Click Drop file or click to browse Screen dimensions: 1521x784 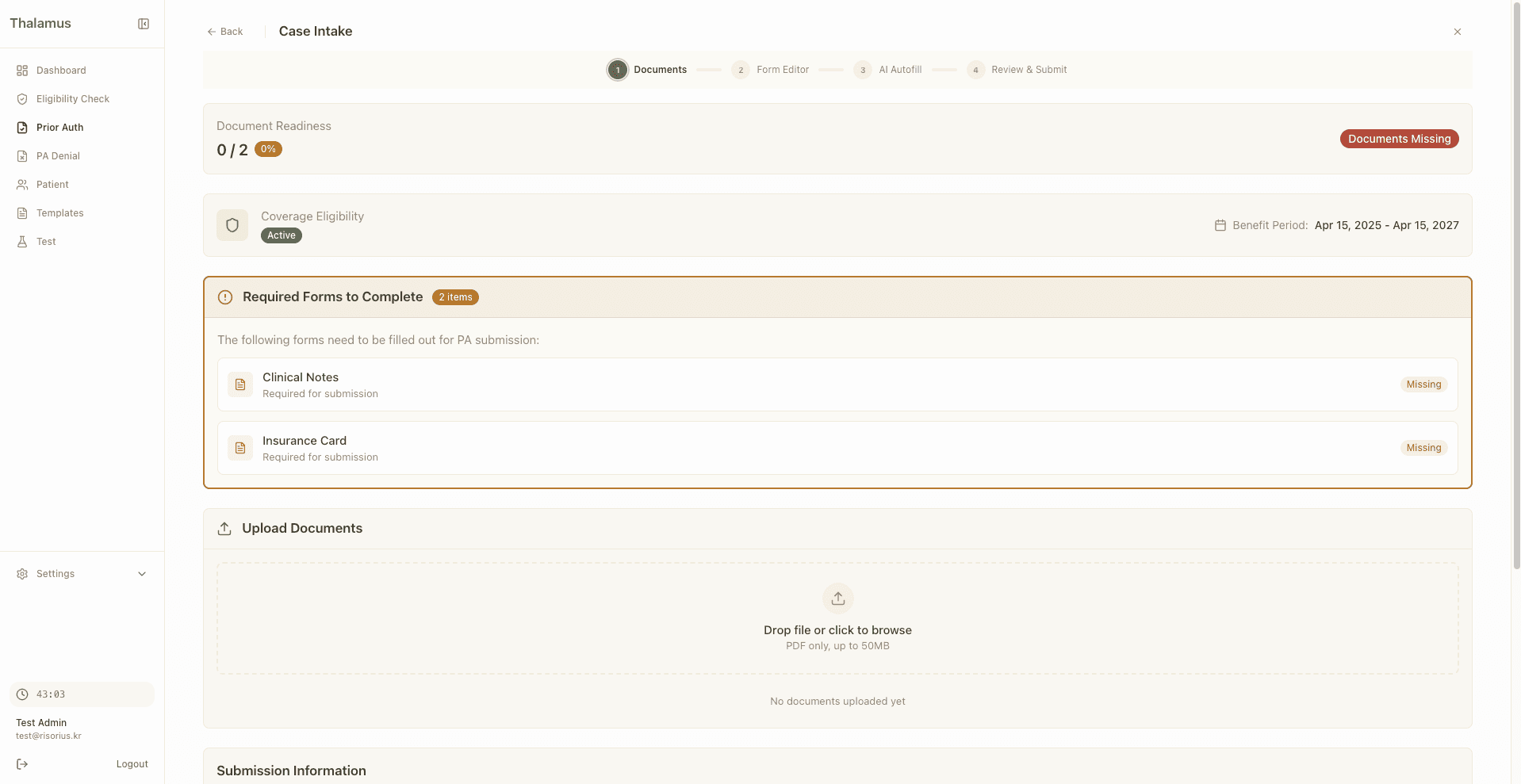click(x=837, y=630)
